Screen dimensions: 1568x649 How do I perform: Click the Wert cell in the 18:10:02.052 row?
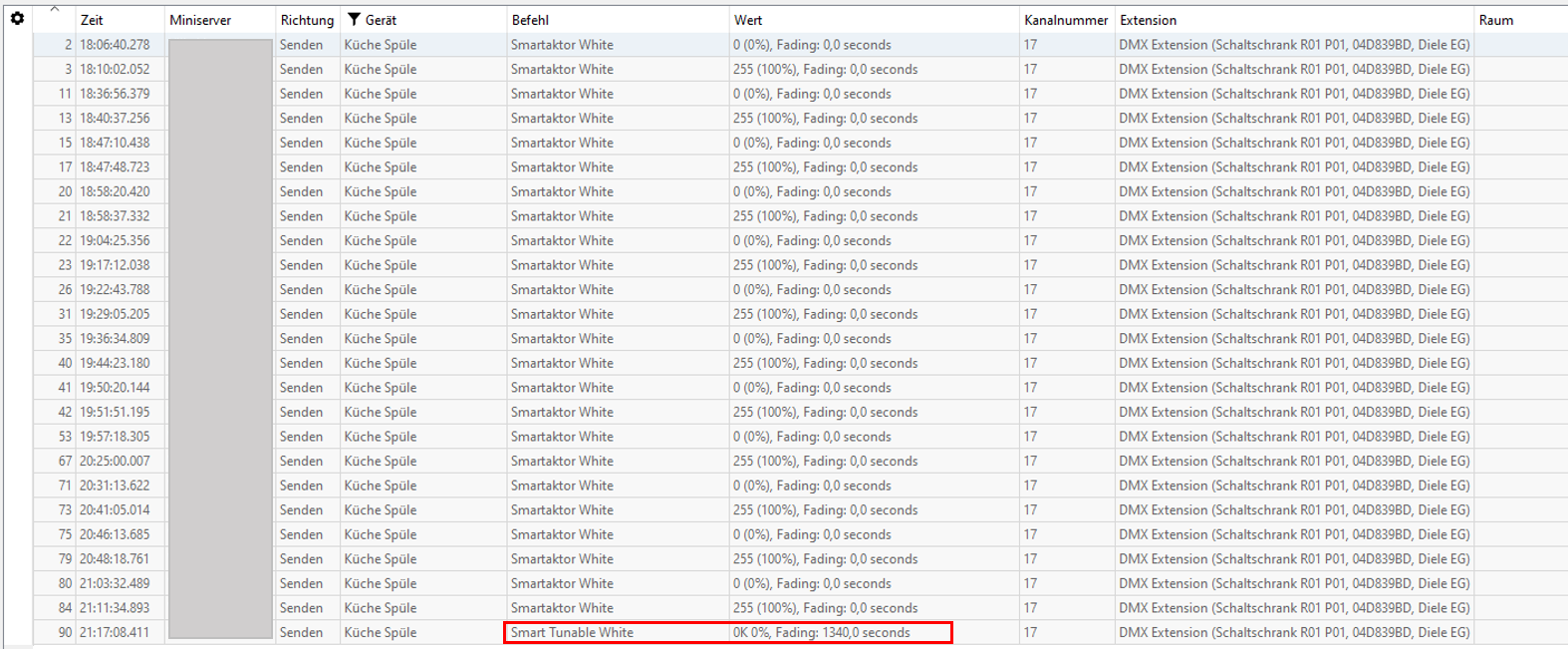[826, 69]
